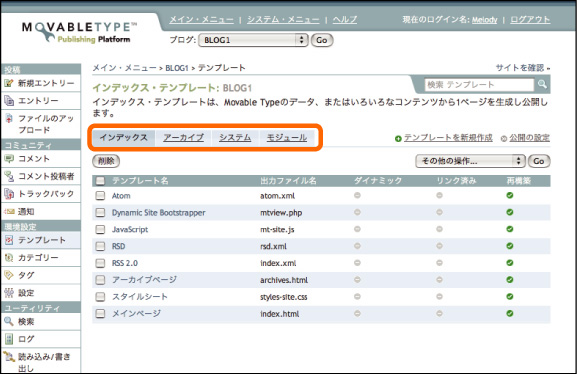Click the New Entry pencil icon in sidebar

8,83
